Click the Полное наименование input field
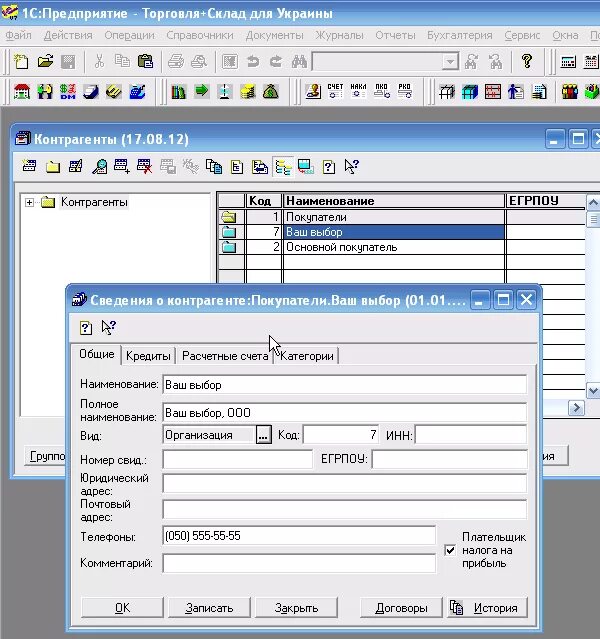This screenshot has height=639, width=600. pos(344,412)
